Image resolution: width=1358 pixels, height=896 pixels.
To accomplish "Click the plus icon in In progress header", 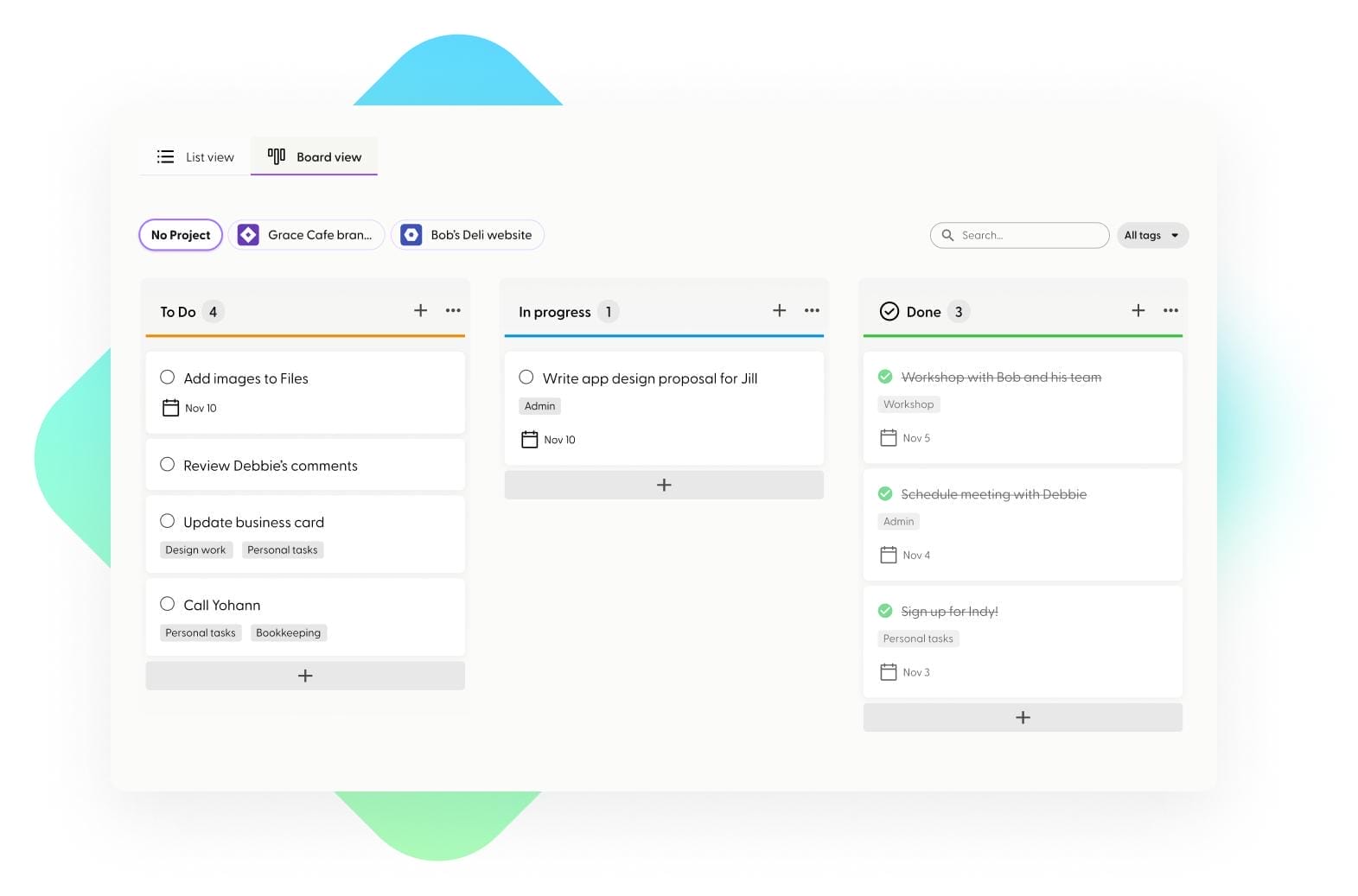I will [779, 310].
